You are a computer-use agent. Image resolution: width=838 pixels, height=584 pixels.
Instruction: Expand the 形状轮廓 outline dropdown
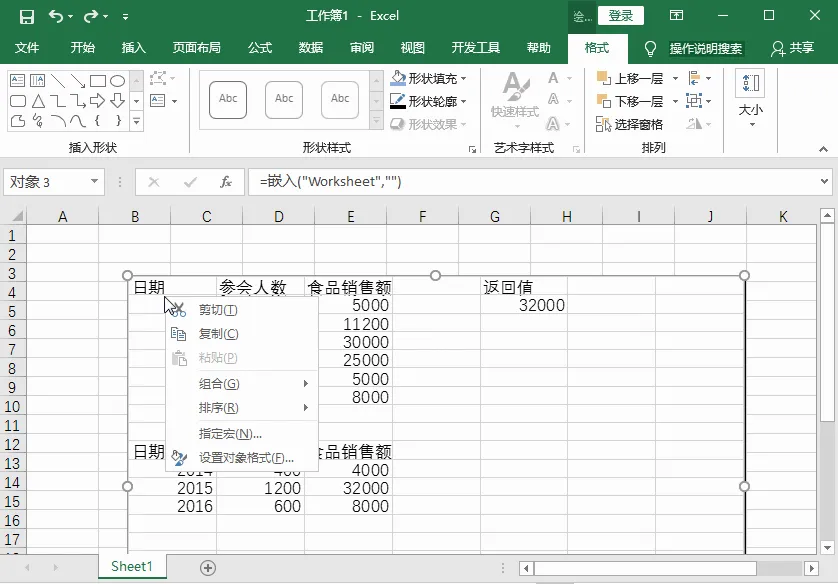464,101
